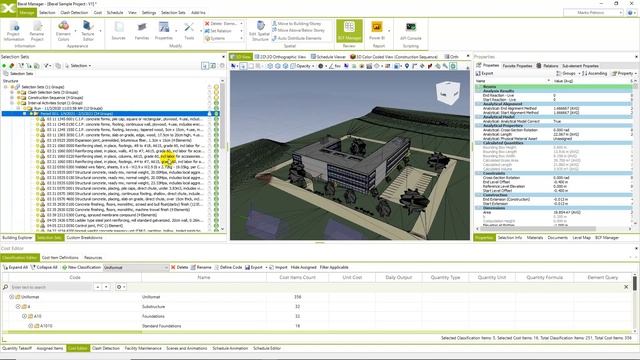Click the location pin icon in 3D toolbar
This screenshot has height=360, width=640.
click(407, 66)
